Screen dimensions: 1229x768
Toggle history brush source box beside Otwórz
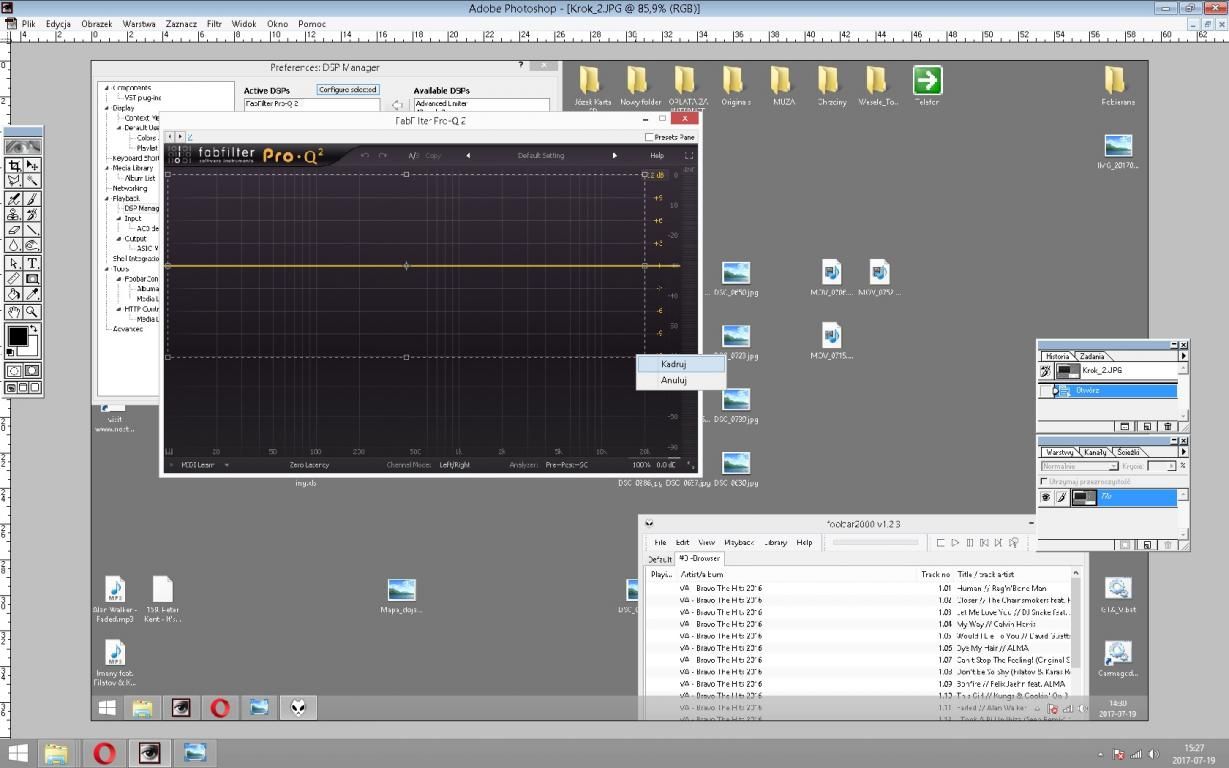[1046, 391]
